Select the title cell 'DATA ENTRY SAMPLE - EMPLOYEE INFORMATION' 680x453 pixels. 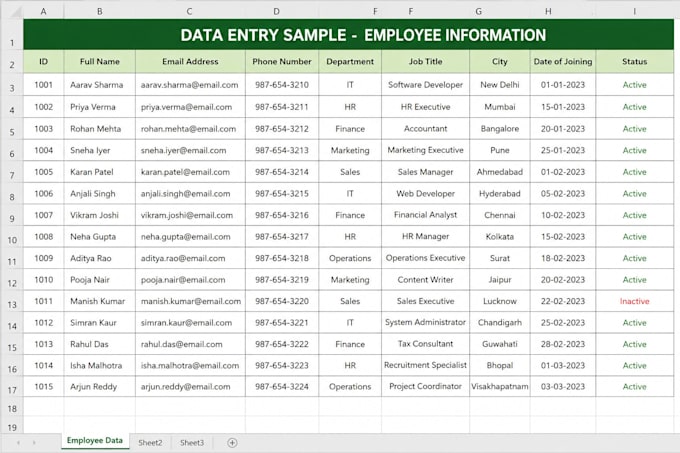pos(349,35)
